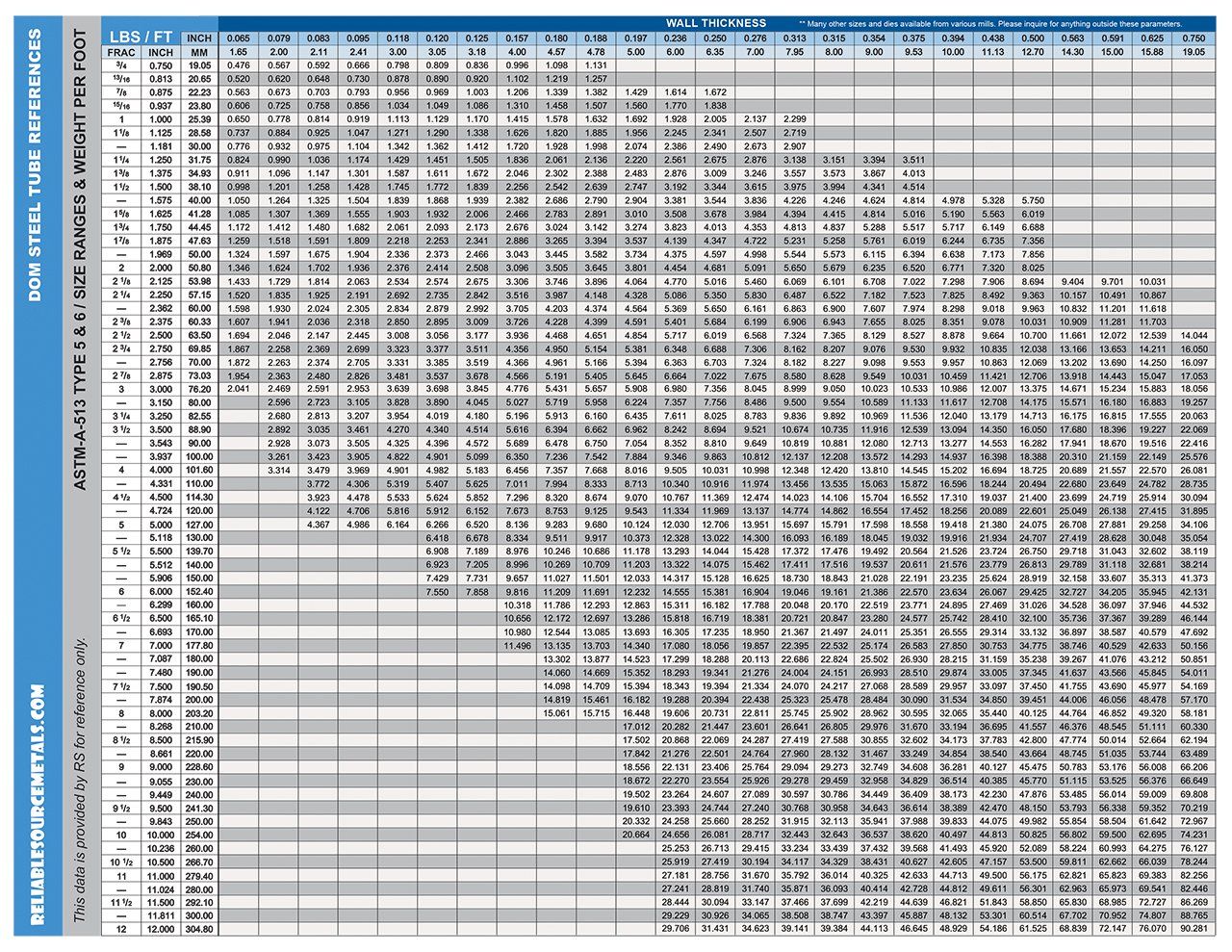Click the 20.65 mm size cell

(199, 79)
